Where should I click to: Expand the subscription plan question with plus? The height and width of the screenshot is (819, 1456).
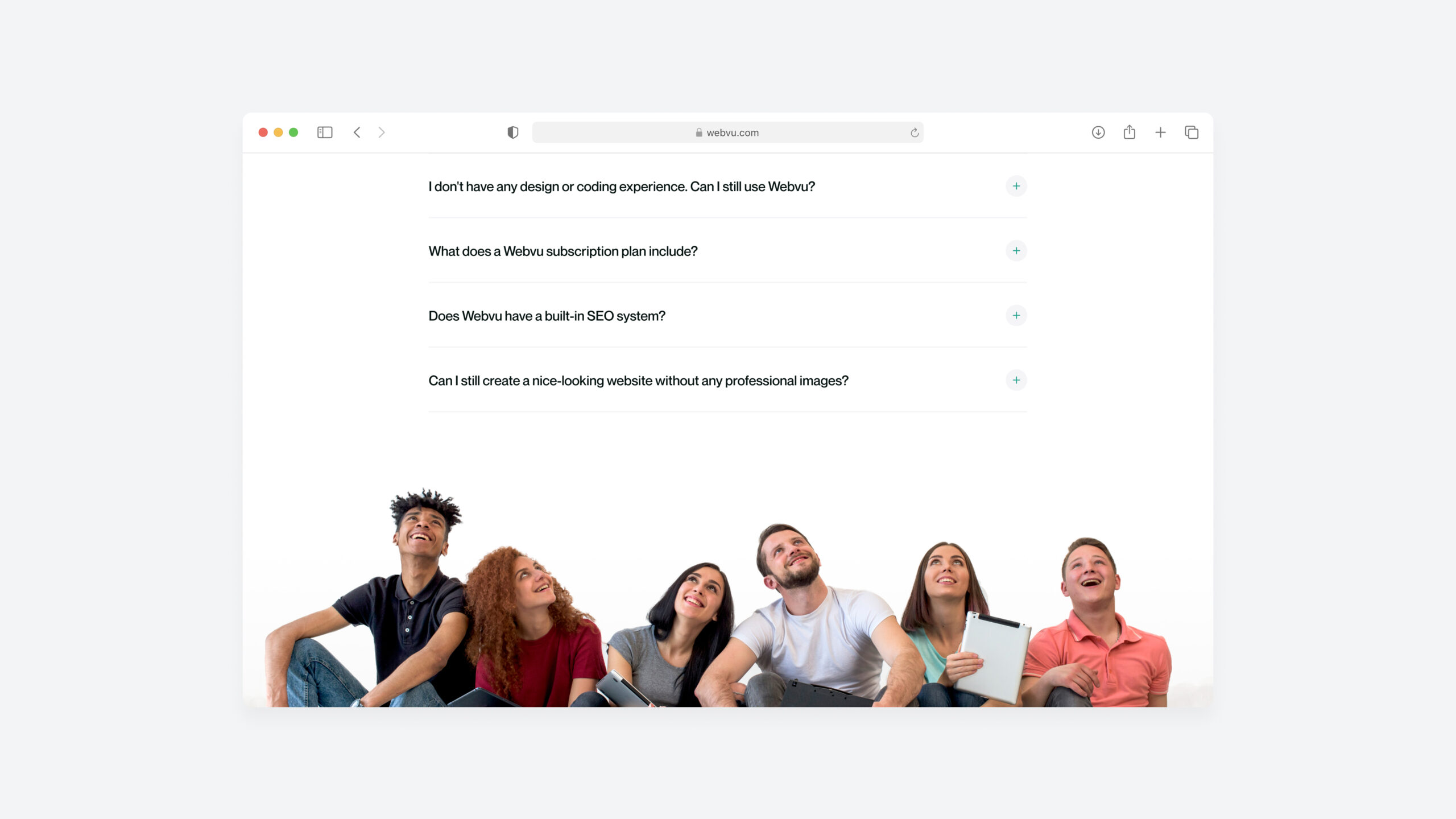click(1016, 251)
